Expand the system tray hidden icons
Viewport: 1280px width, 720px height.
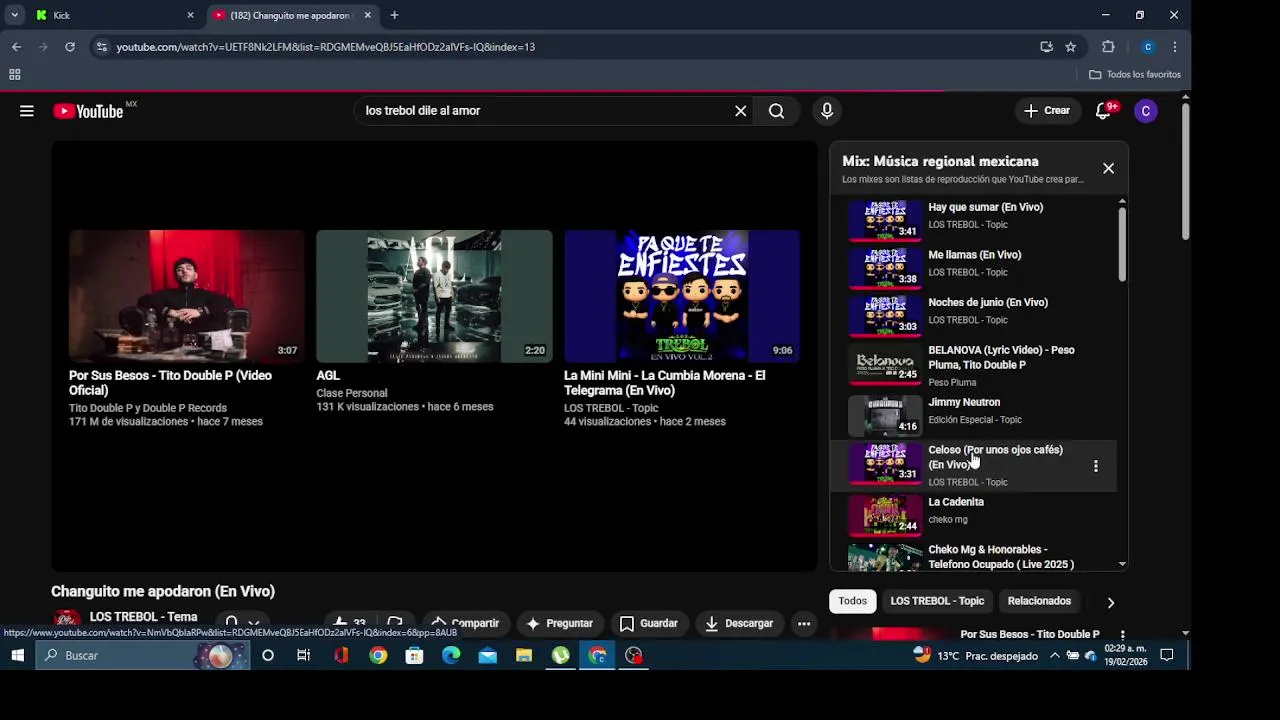[1054, 656]
